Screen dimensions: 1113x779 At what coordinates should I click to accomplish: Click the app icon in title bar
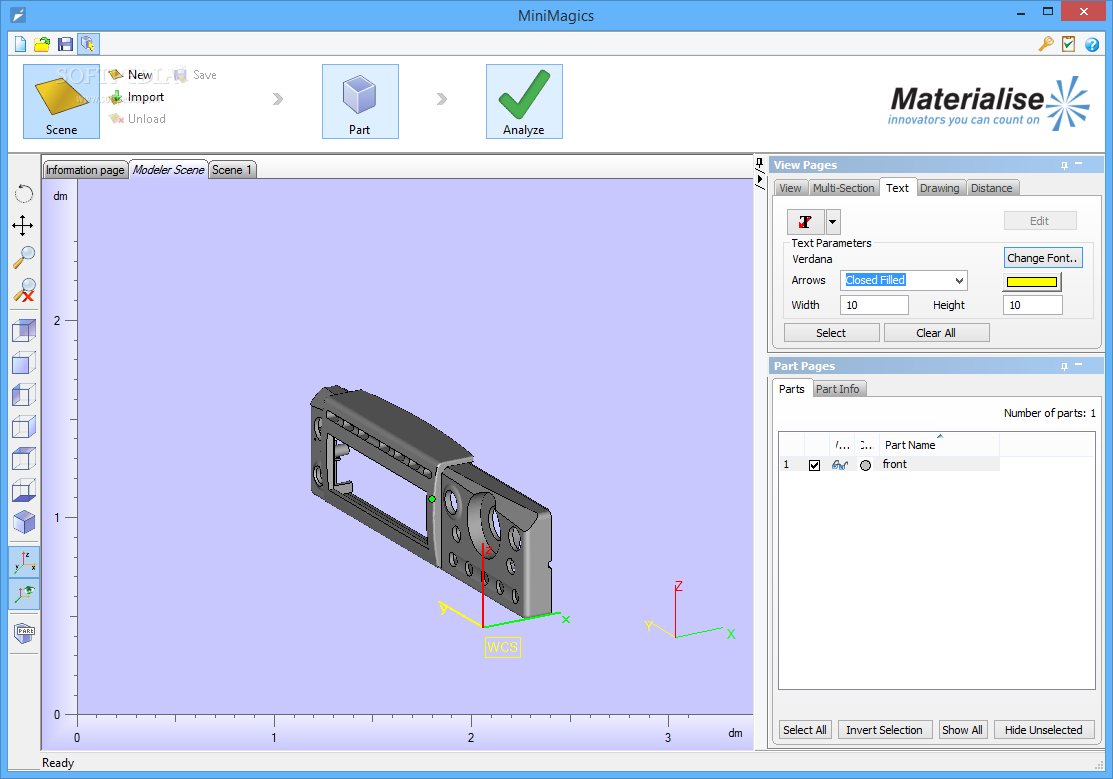click(18, 14)
